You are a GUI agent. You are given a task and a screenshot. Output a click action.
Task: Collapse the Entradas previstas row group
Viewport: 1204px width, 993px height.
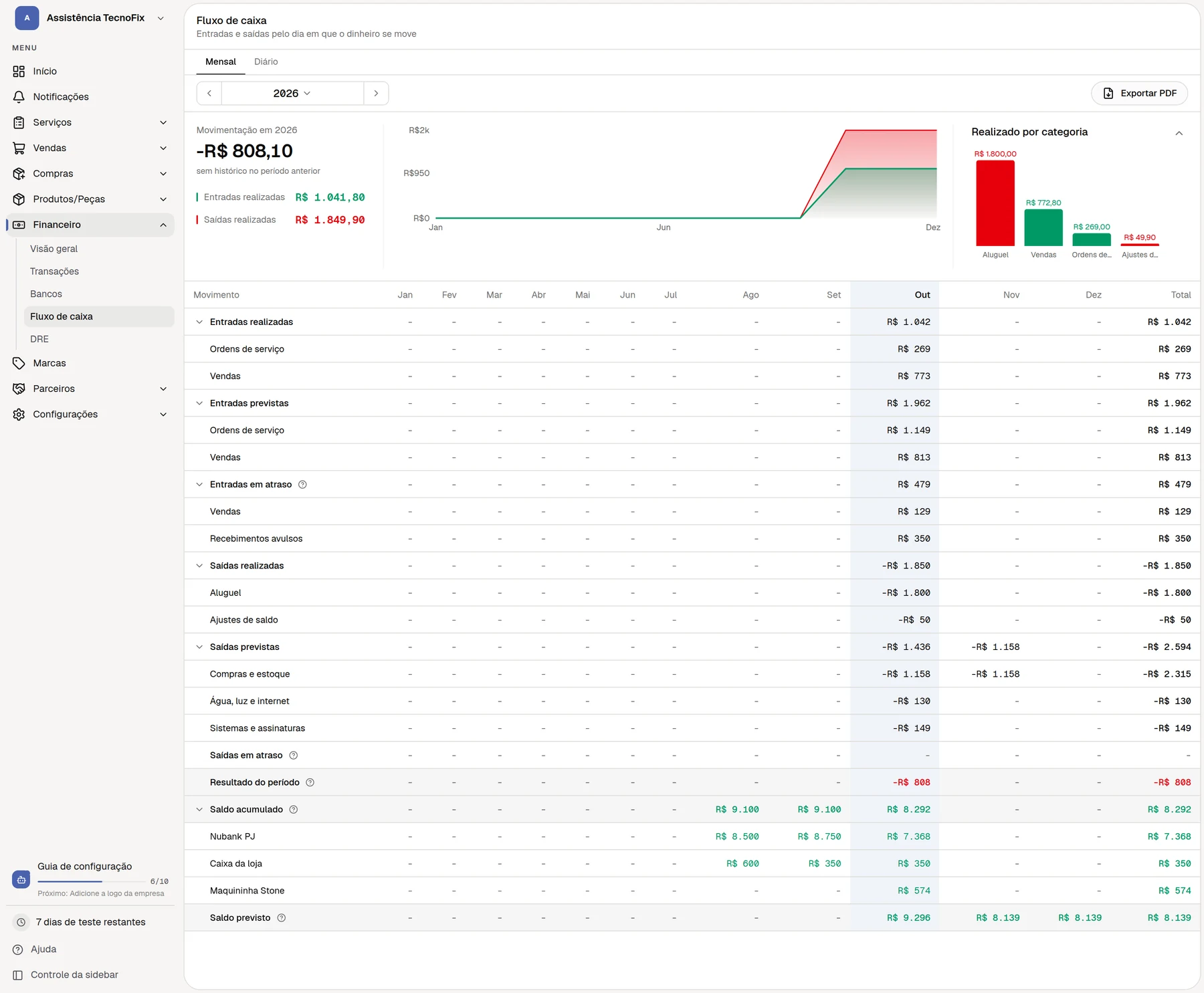[x=199, y=403]
